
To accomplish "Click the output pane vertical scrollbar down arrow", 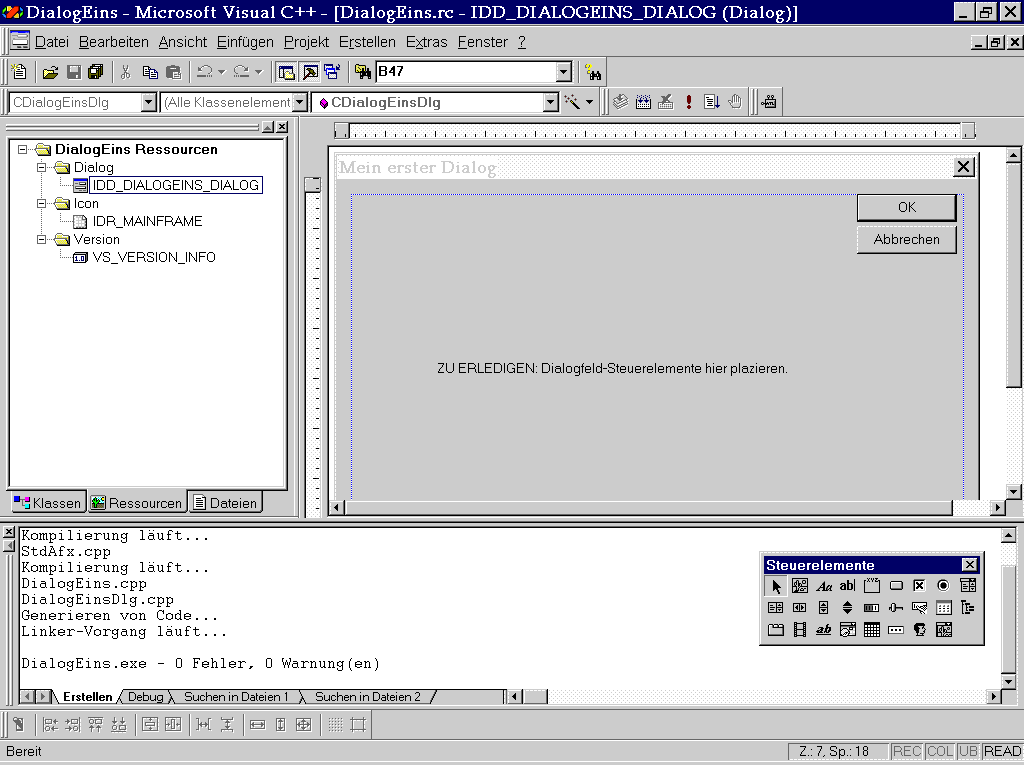I will 1008,681.
